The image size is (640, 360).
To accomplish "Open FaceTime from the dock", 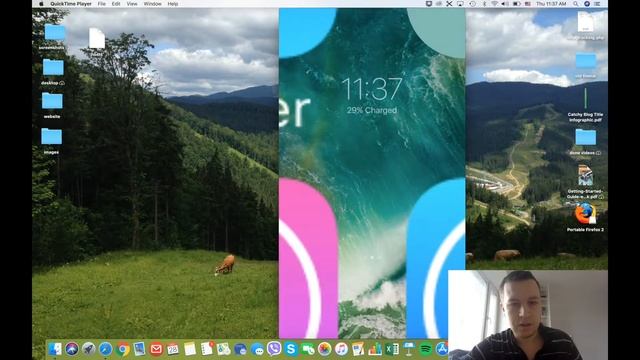I will pyautogui.click(x=308, y=349).
